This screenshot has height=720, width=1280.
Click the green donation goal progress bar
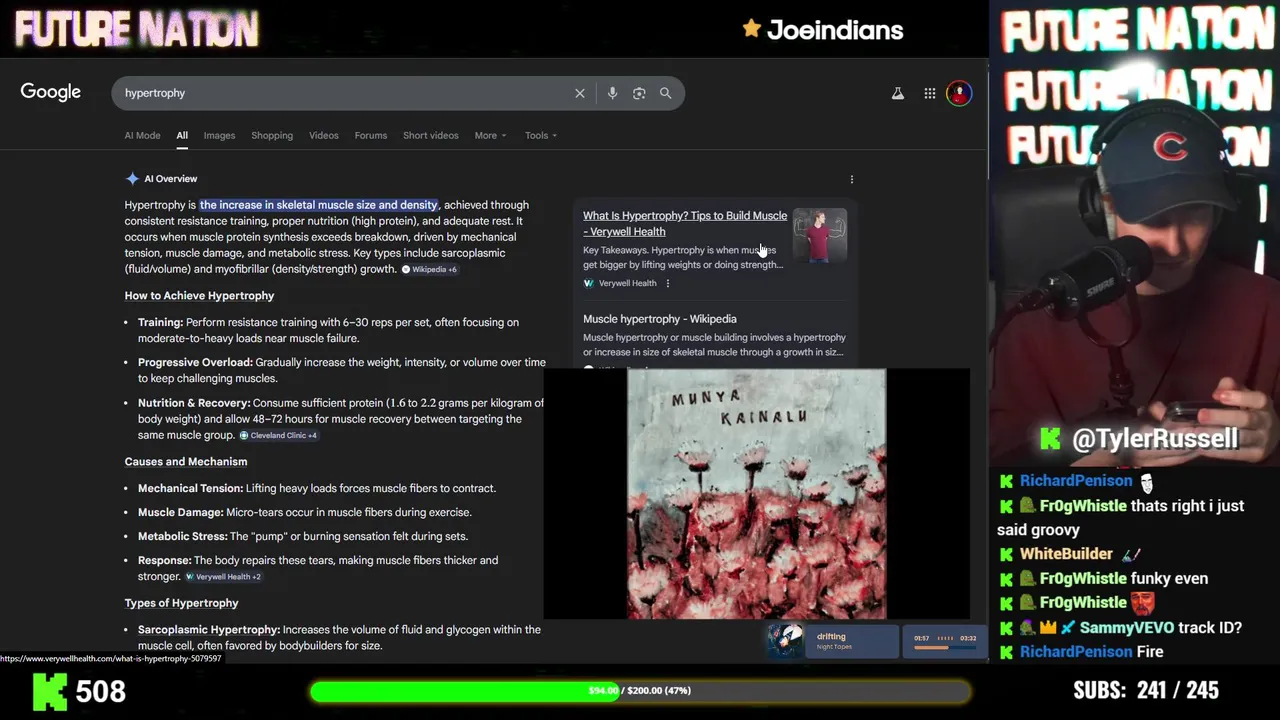(x=640, y=691)
